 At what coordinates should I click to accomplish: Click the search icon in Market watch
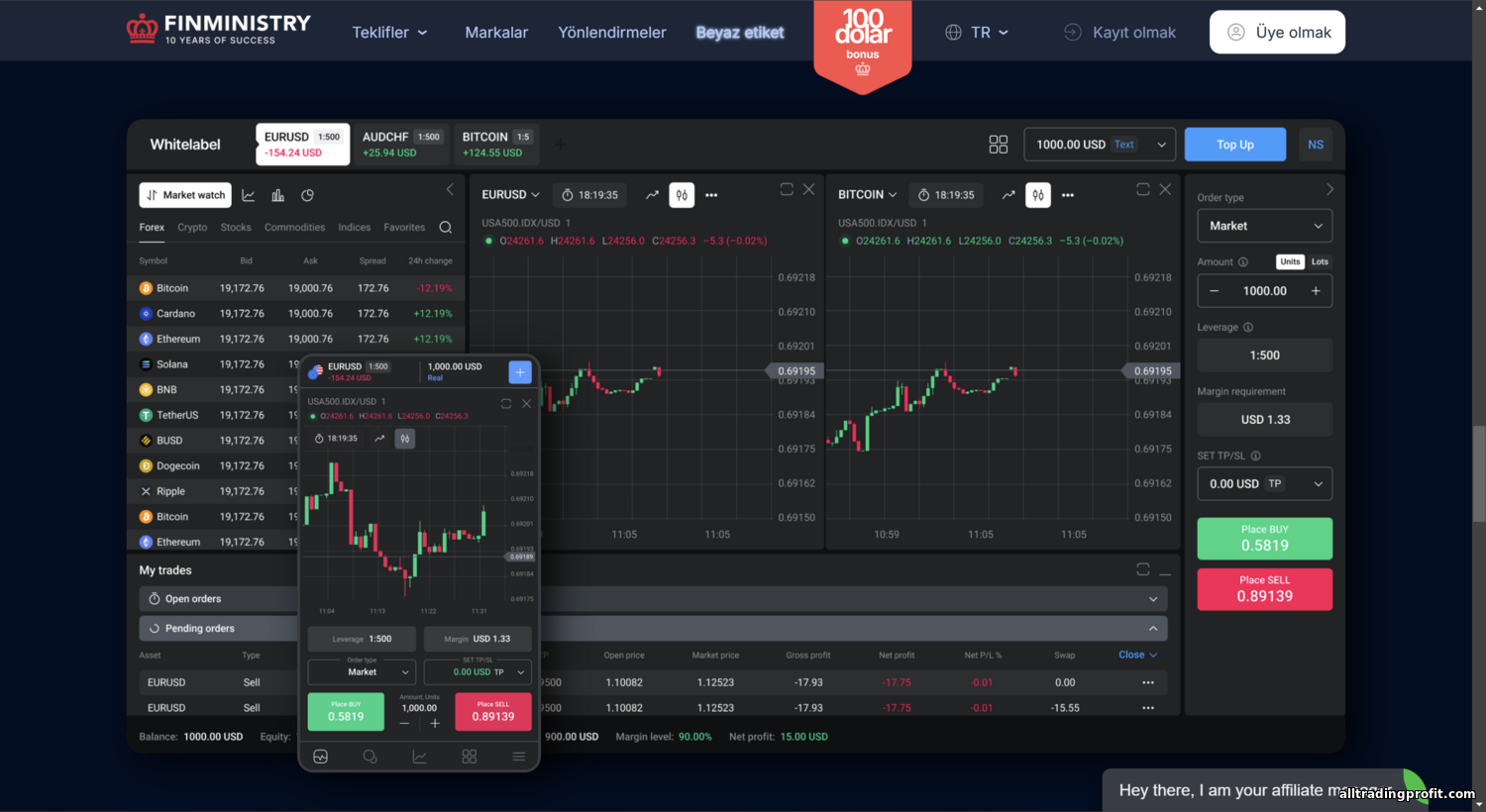point(445,228)
